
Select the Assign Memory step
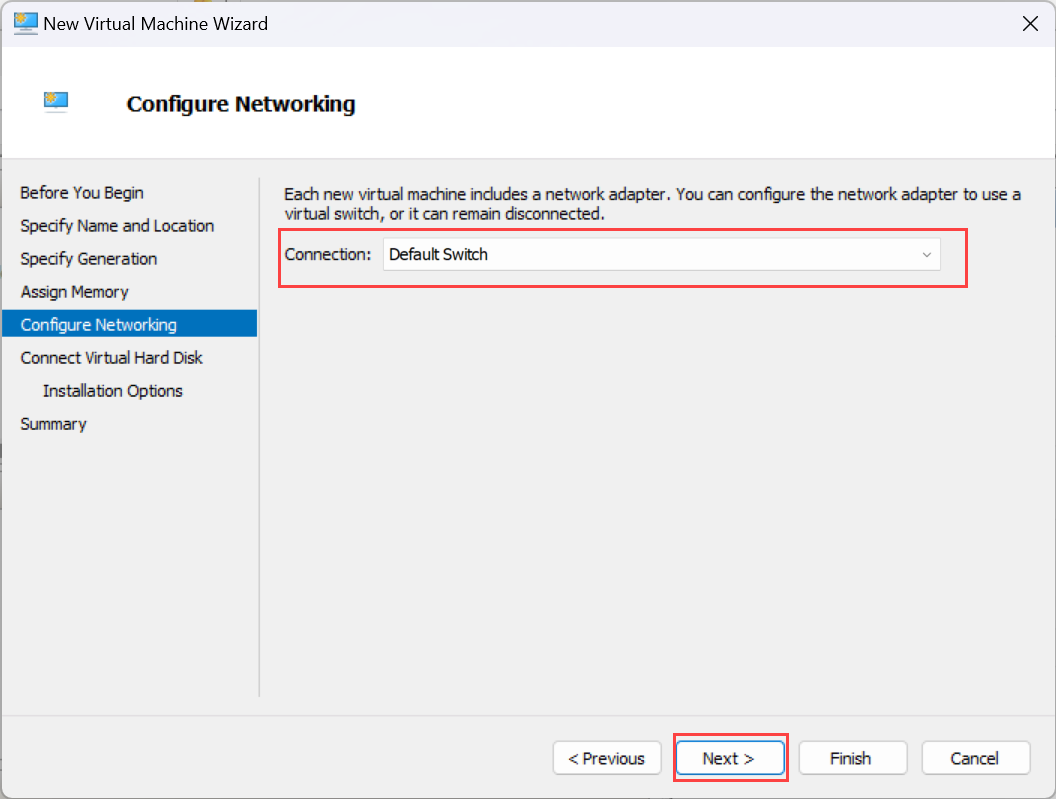[x=74, y=291]
